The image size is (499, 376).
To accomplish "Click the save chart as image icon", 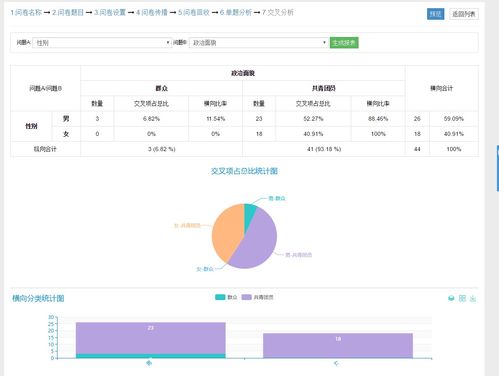I will tap(473, 299).
